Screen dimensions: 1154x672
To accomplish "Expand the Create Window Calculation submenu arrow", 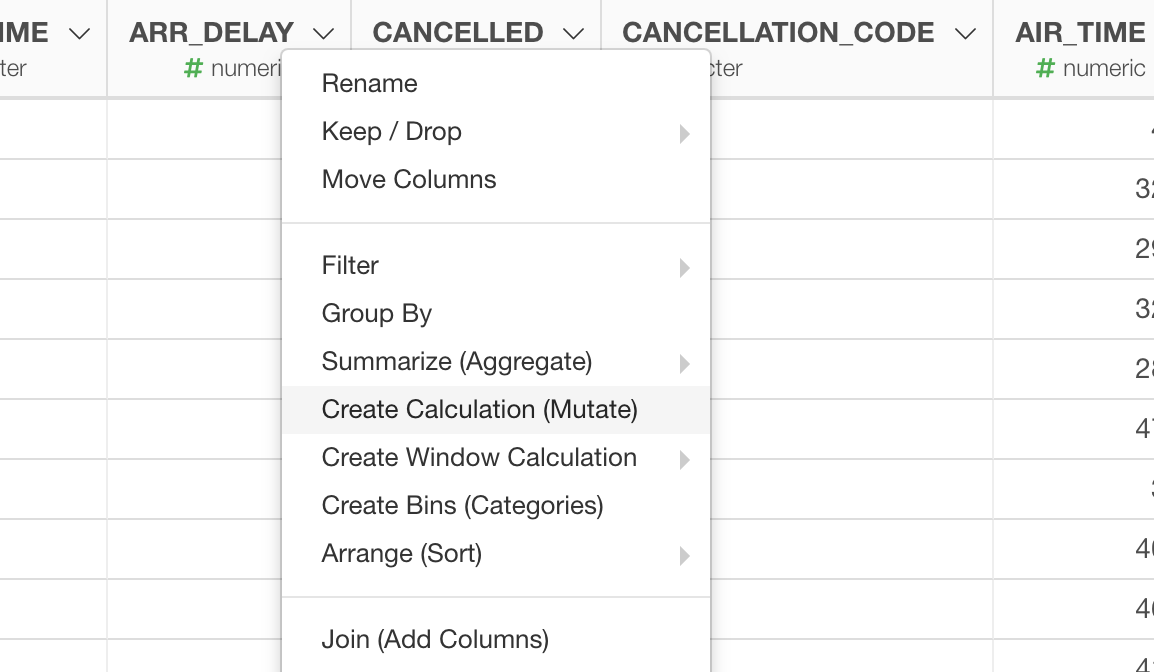I will coord(684,460).
